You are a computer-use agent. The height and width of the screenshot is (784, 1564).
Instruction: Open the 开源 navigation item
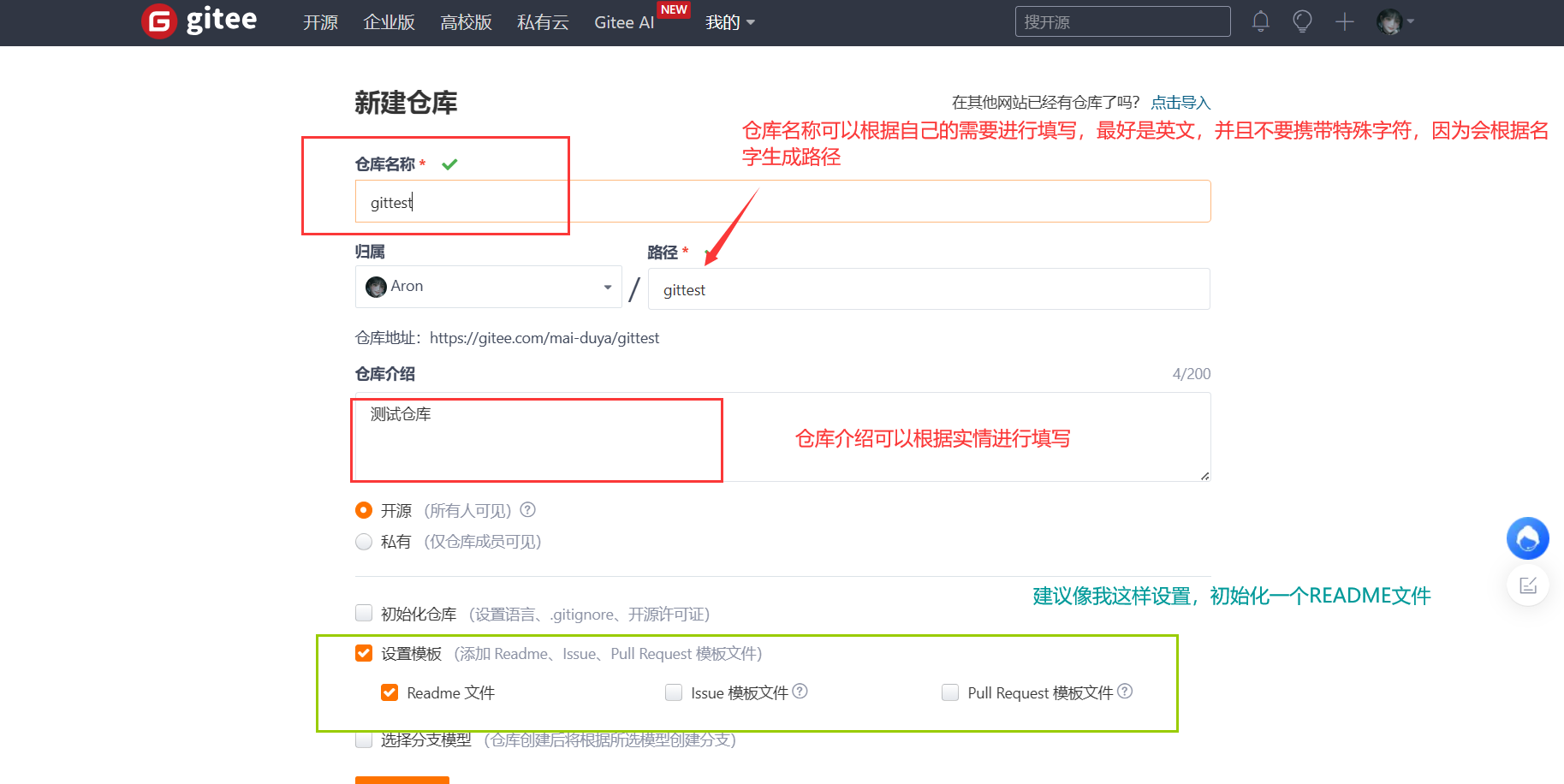click(320, 22)
